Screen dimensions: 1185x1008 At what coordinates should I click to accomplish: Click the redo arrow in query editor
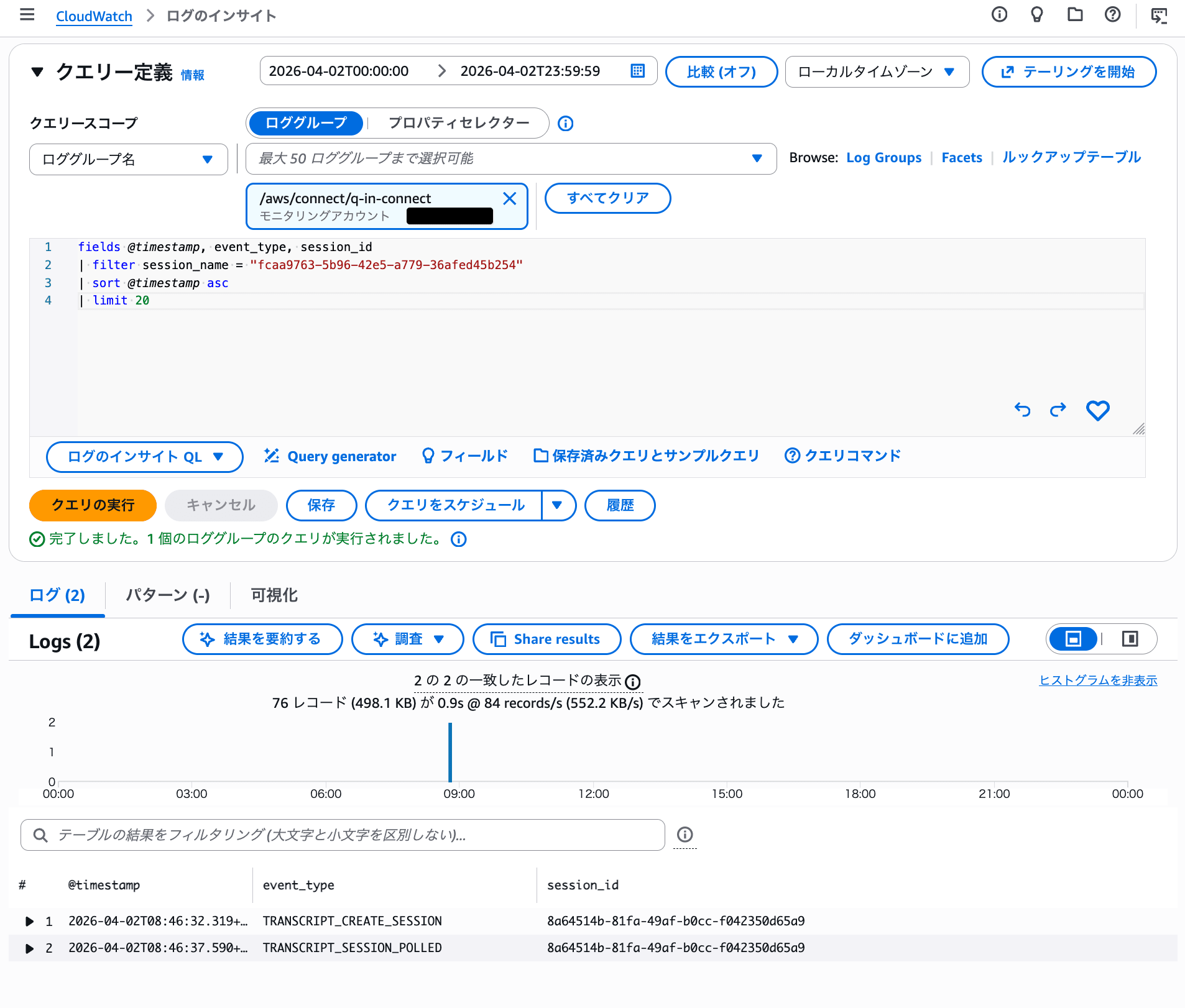[1058, 410]
